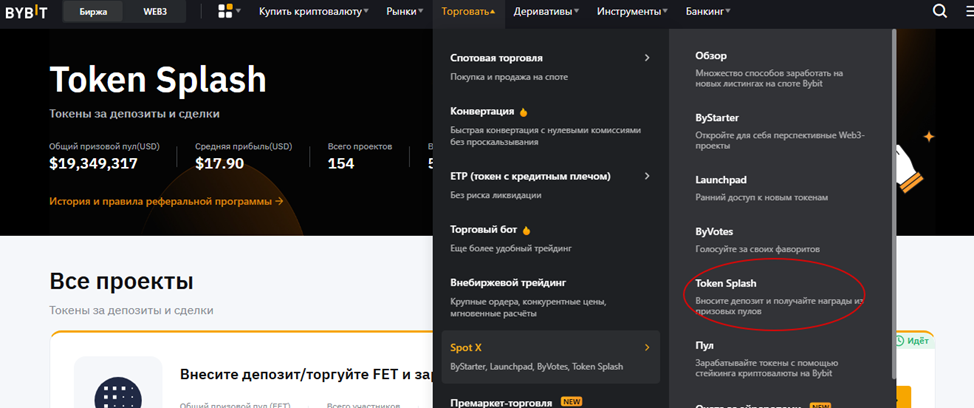
Task: Follow История и правила реферальной программы link
Action: tap(166, 201)
